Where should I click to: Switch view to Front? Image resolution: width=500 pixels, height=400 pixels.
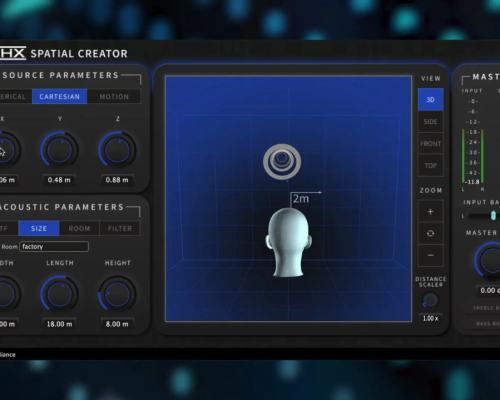click(430, 144)
